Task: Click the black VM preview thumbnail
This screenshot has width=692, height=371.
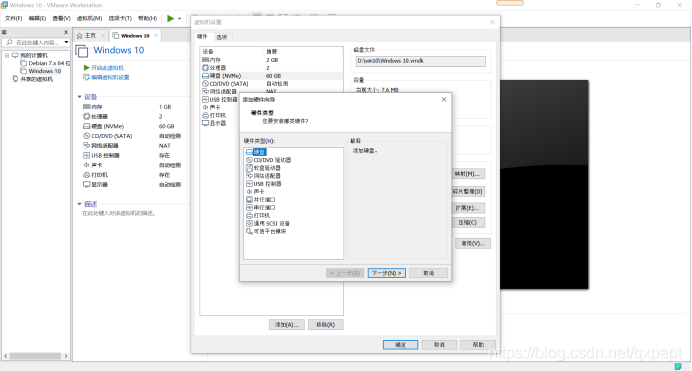Action: tap(544, 184)
